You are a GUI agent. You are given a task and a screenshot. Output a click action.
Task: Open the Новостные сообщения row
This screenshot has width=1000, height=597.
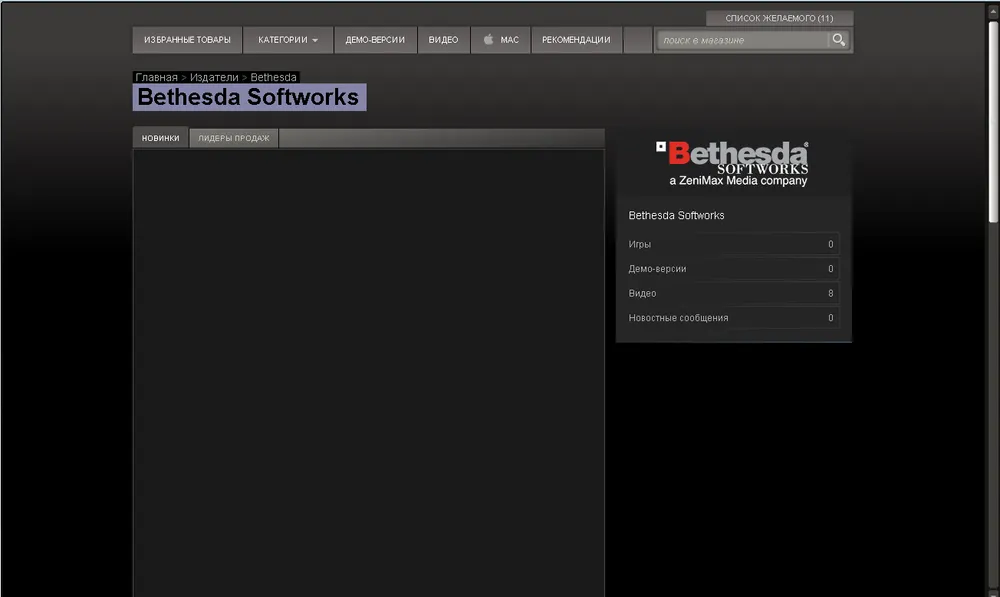coord(731,318)
